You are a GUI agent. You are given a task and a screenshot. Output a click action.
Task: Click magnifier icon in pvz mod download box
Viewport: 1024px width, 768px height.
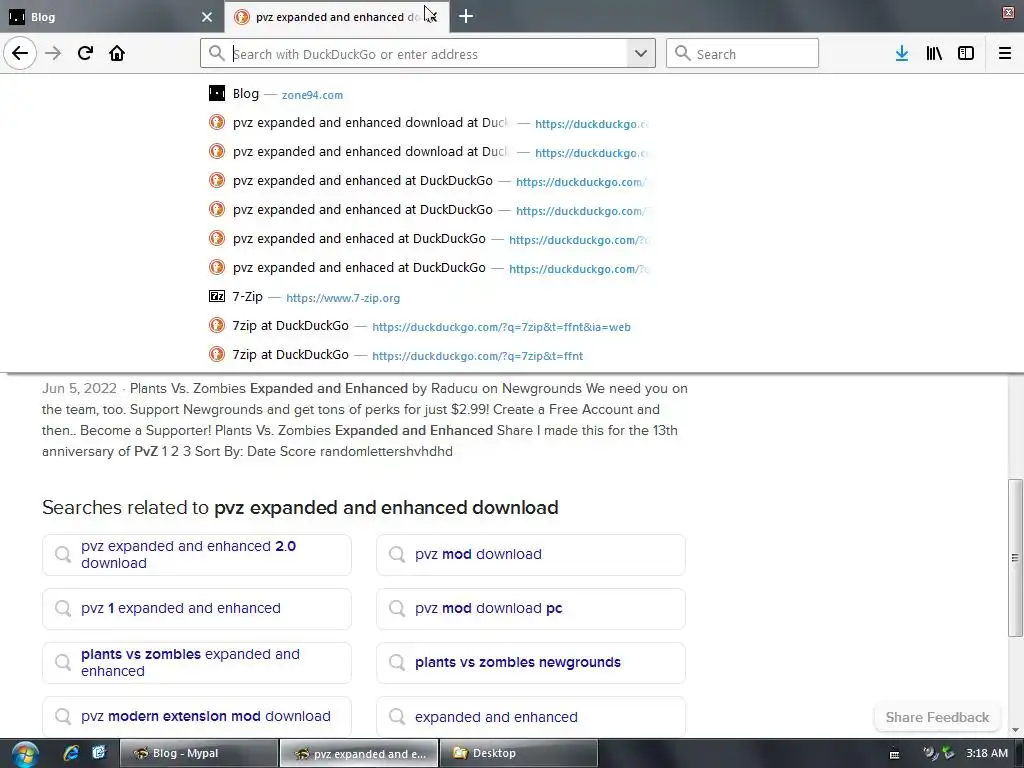(x=396, y=554)
